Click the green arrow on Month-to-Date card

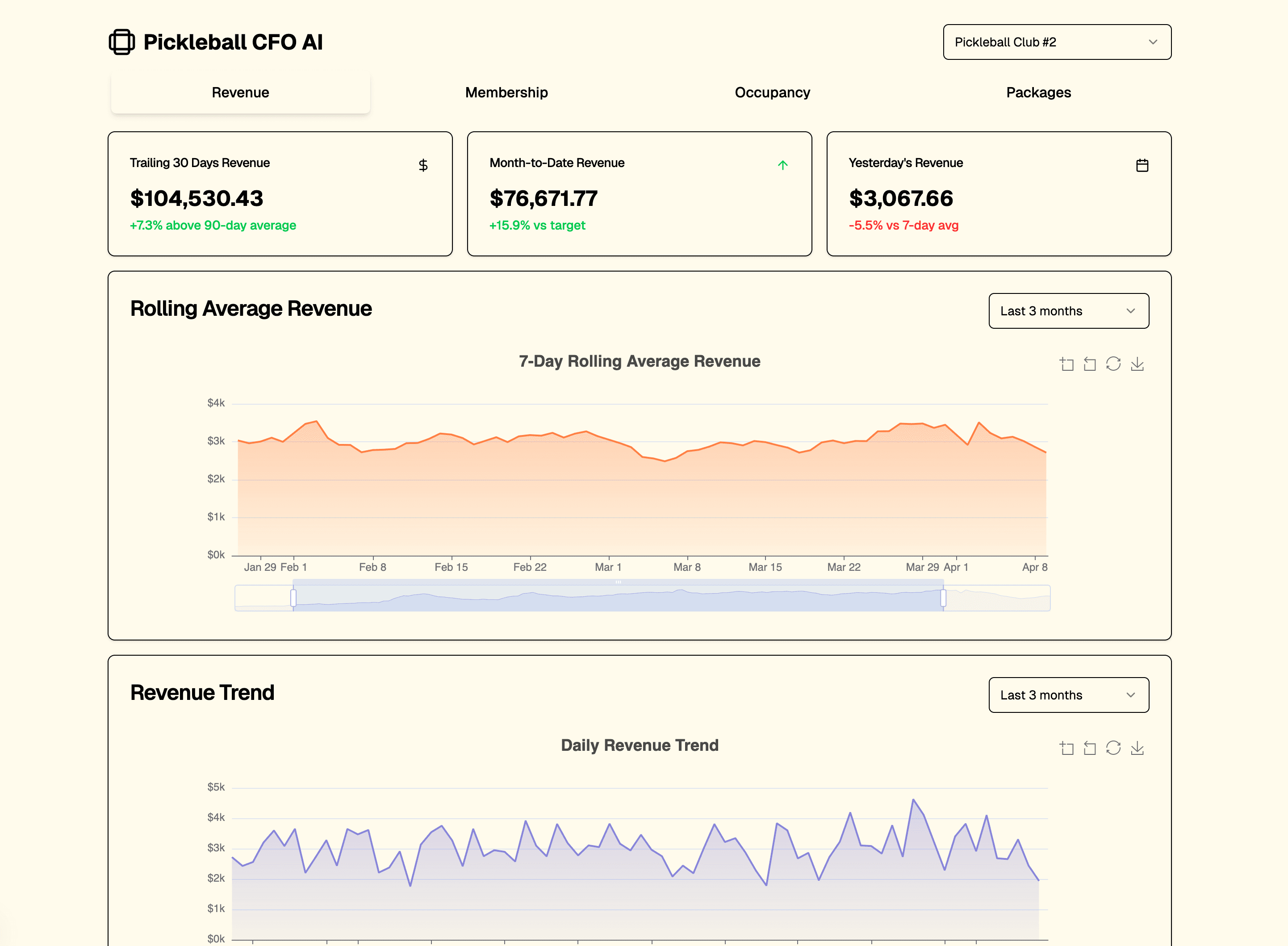click(x=783, y=165)
